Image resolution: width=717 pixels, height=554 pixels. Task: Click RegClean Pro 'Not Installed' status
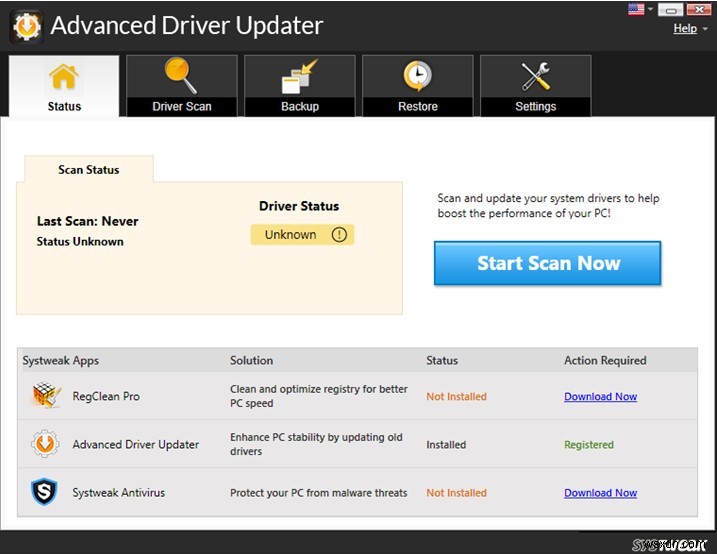tap(456, 397)
